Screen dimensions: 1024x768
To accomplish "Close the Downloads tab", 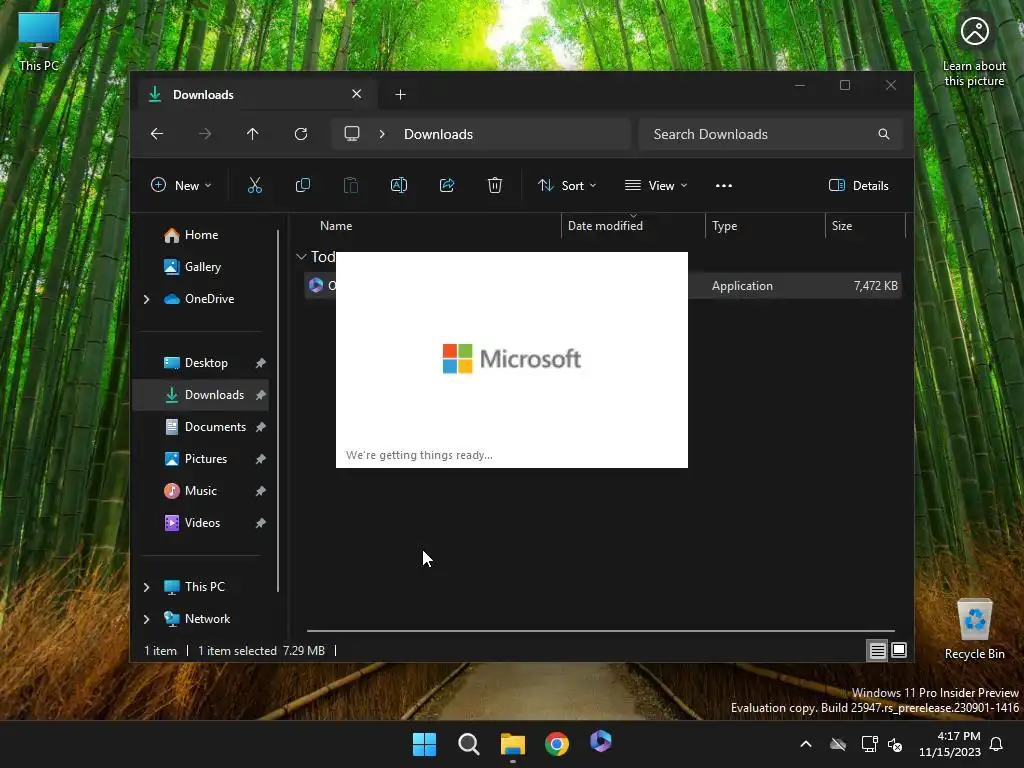I will pos(357,94).
